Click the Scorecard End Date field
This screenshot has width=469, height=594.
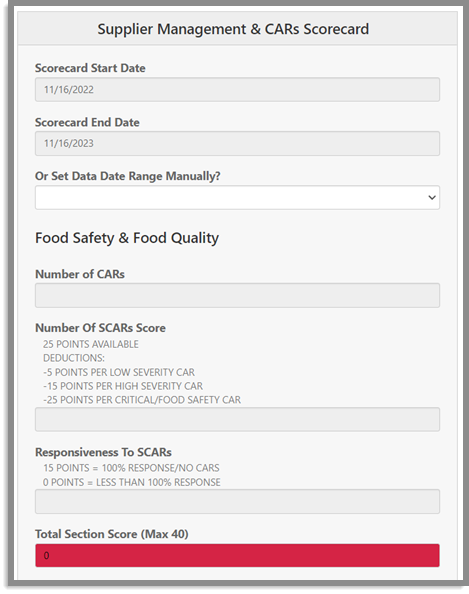pyautogui.click(x=237, y=144)
